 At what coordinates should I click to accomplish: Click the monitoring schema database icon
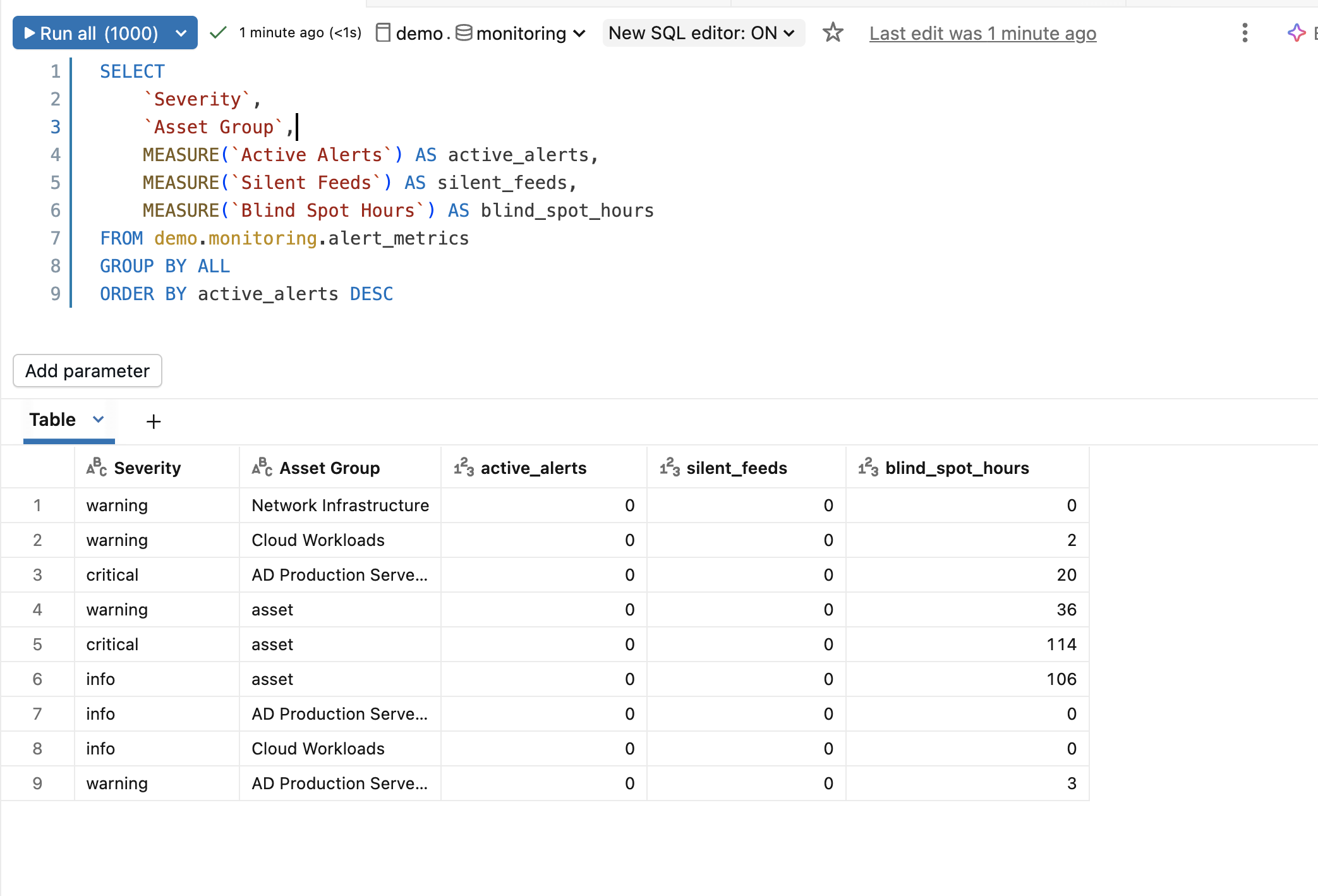(x=464, y=32)
